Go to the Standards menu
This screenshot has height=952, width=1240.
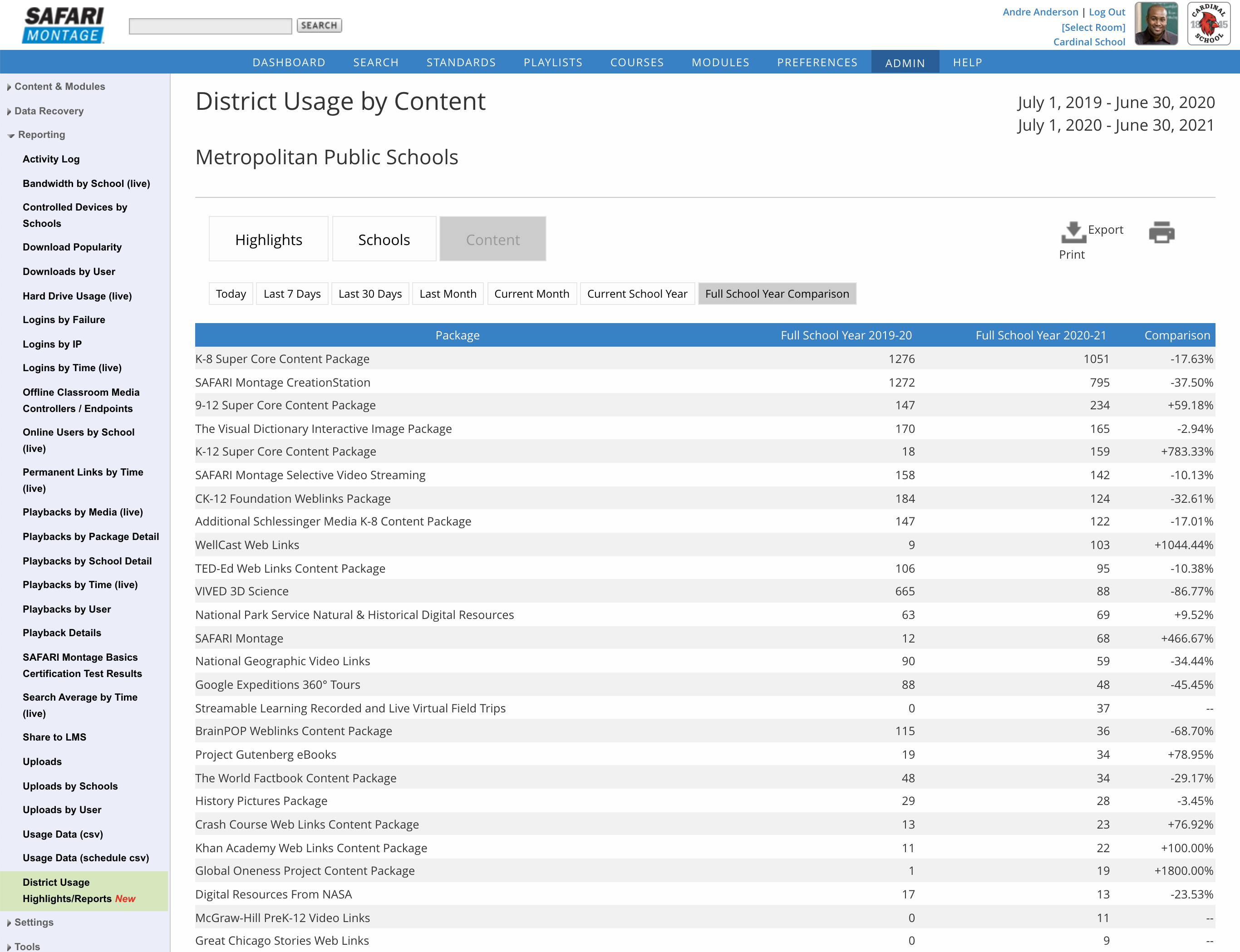461,62
